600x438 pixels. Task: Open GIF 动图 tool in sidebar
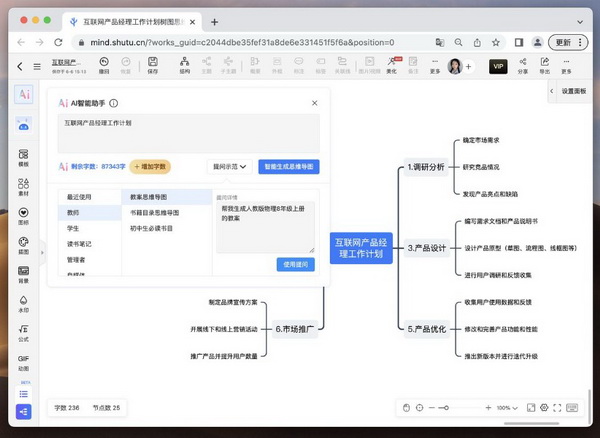pos(23,363)
